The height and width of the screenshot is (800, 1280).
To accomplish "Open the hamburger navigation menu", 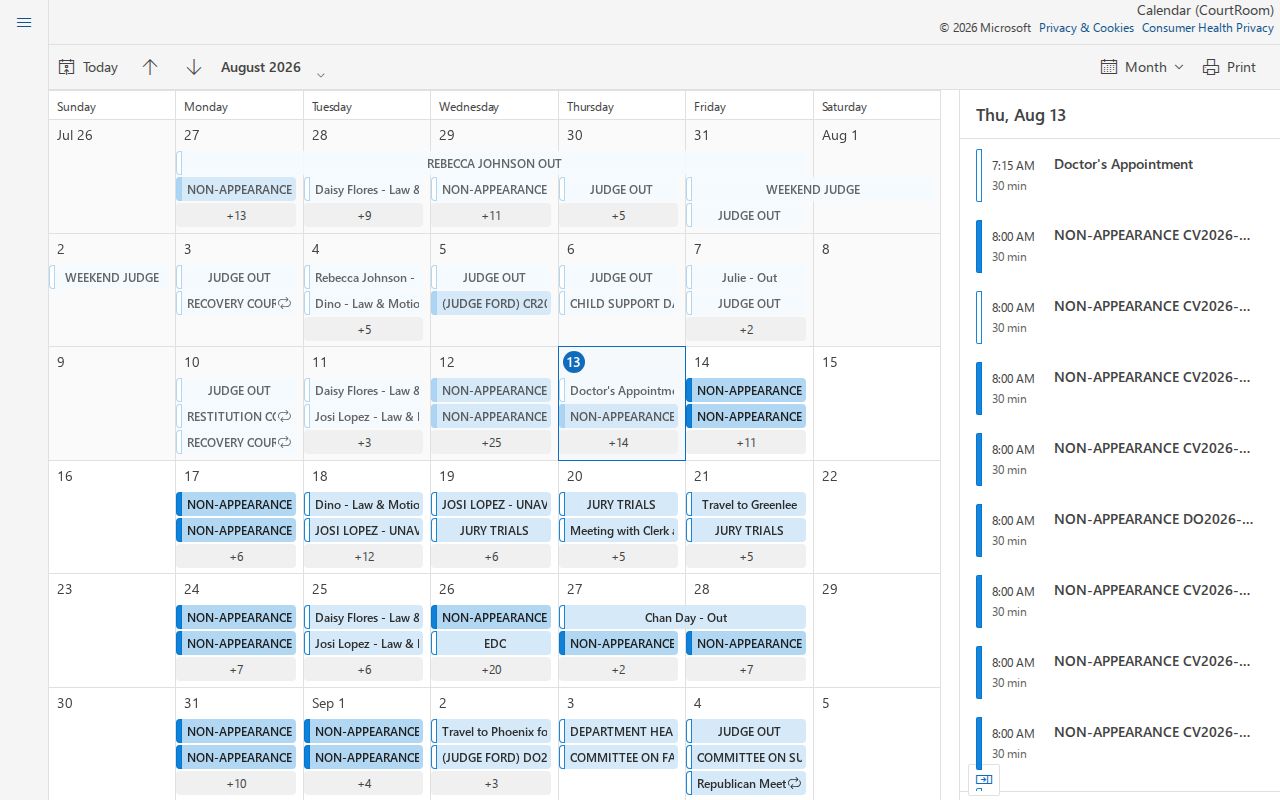I will coord(24,22).
